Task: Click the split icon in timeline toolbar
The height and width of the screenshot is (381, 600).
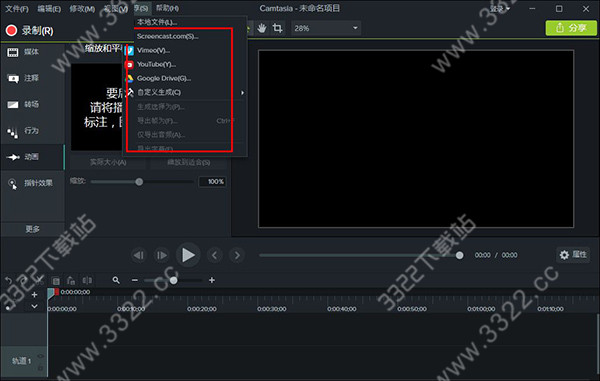Action: click(87, 281)
